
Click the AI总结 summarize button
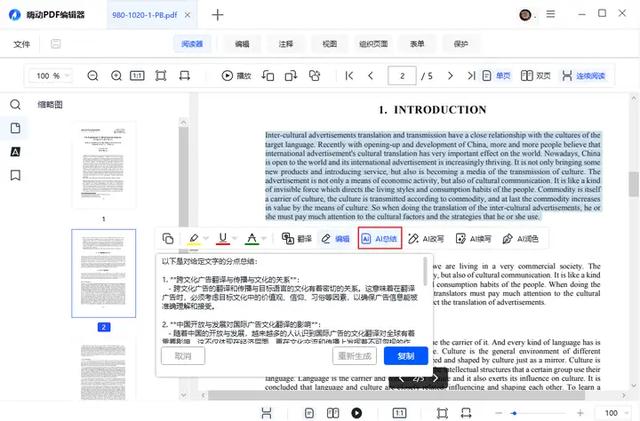[380, 238]
